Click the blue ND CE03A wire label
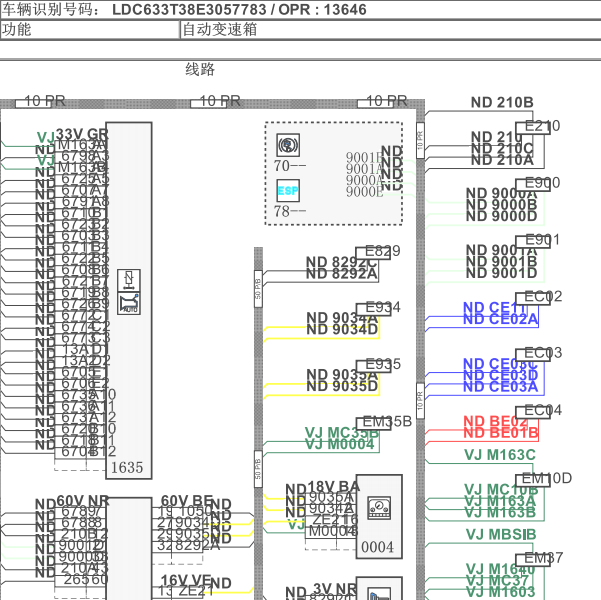 point(501,387)
